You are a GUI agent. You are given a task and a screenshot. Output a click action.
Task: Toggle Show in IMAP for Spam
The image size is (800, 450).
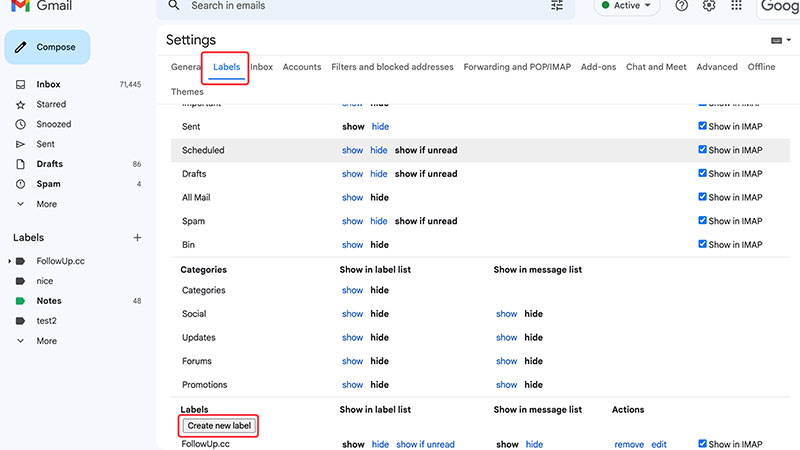[x=703, y=220]
